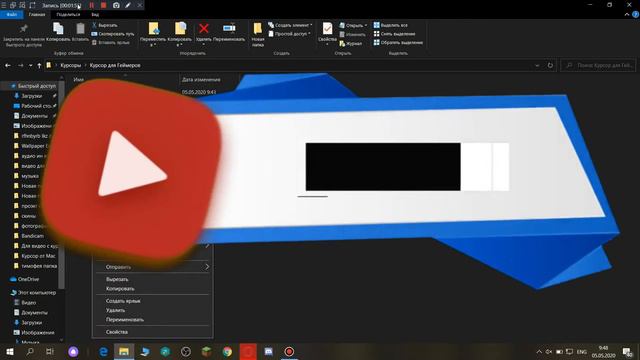This screenshot has width=640, height=360.
Task: Click the navigation pane vertical scrollbar
Action: [x=61, y=184]
